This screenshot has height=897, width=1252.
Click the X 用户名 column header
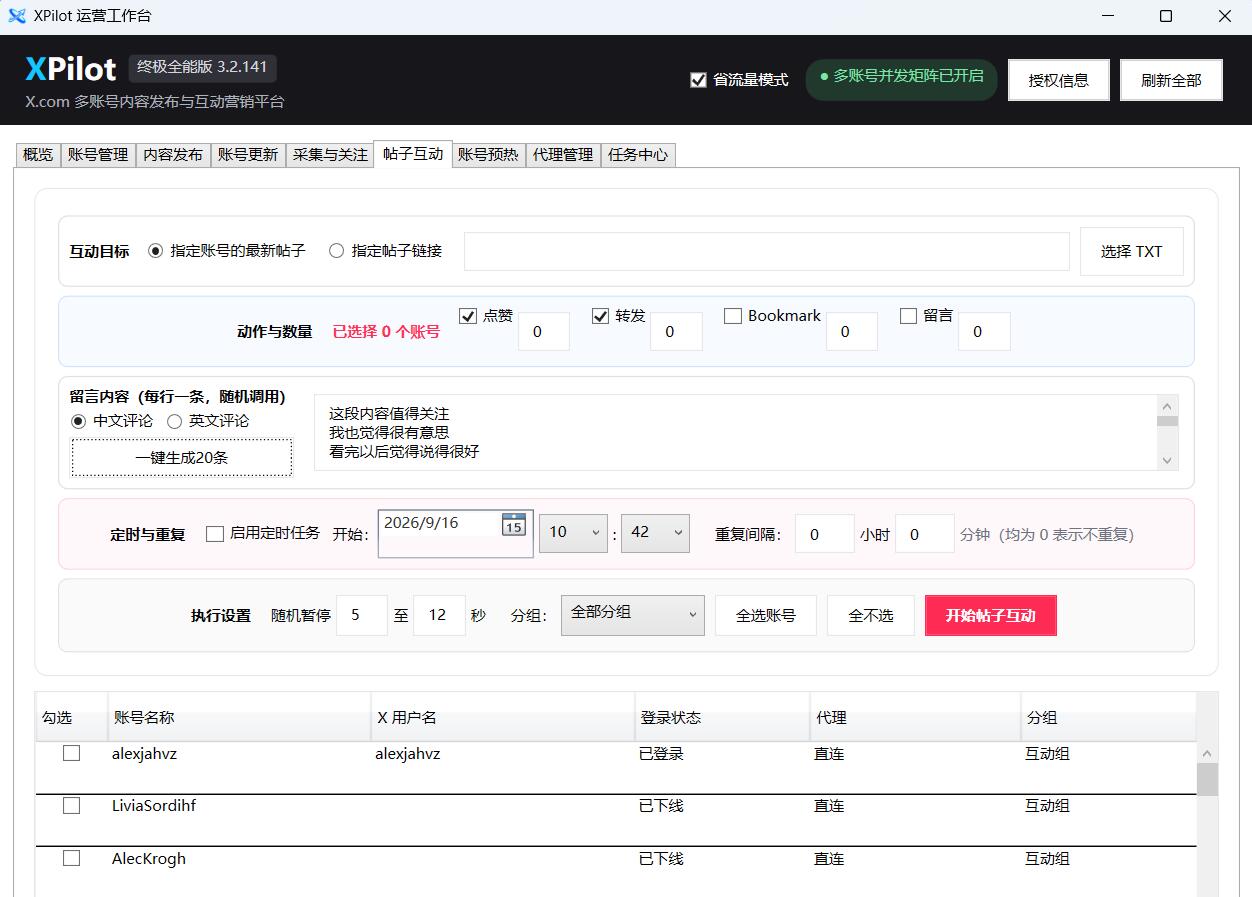point(503,717)
